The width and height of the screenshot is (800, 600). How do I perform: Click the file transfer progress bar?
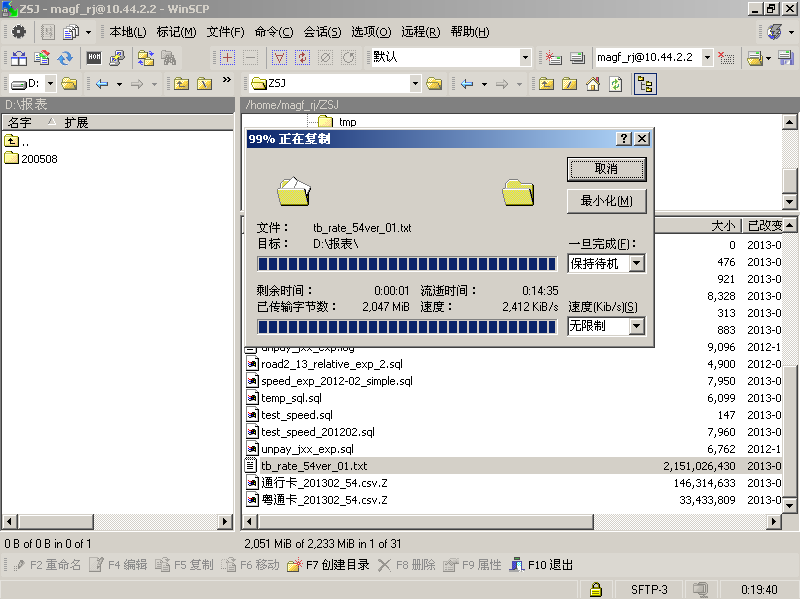tap(407, 264)
